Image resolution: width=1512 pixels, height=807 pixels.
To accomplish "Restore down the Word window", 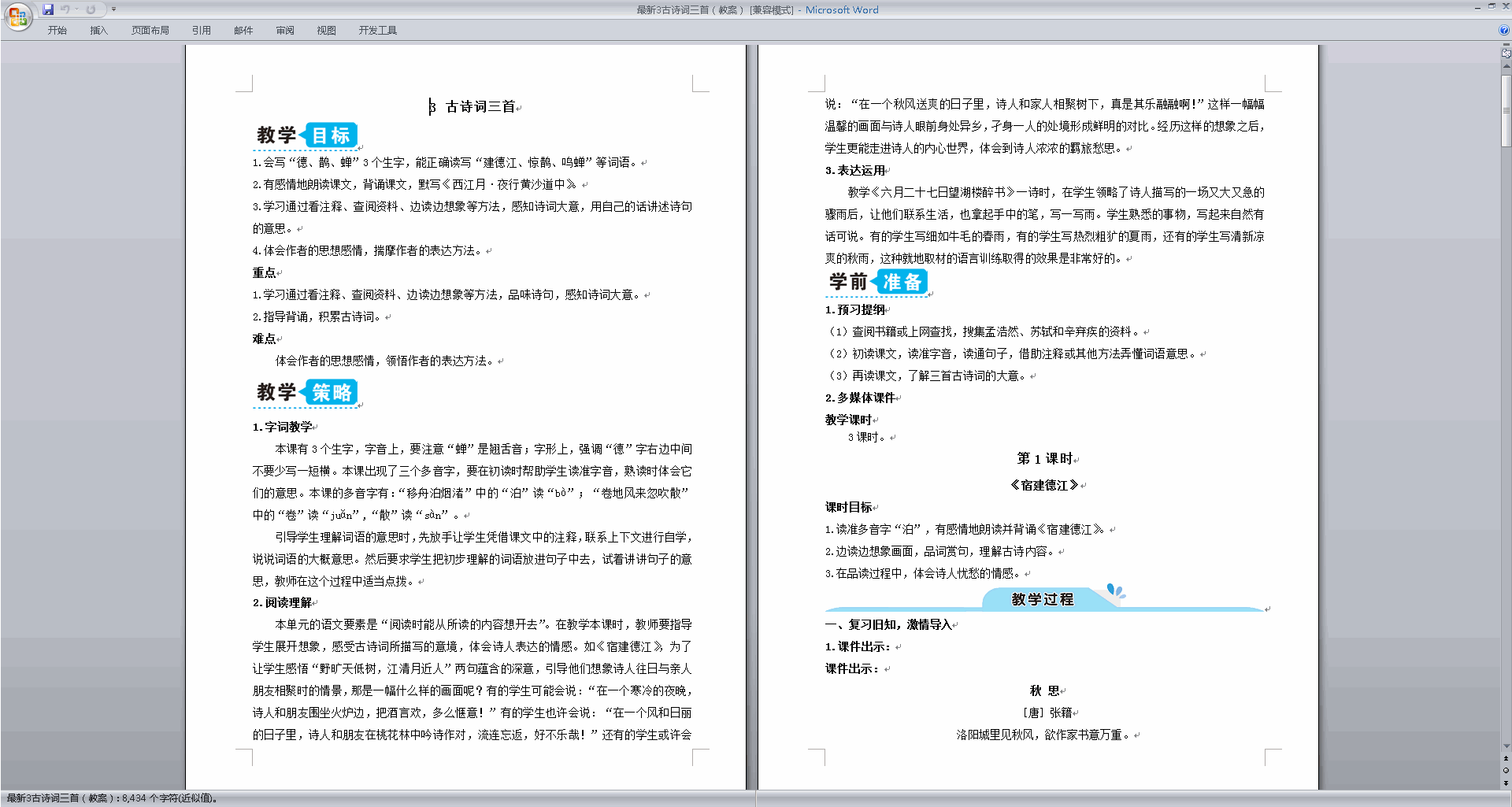I will point(1492,6).
